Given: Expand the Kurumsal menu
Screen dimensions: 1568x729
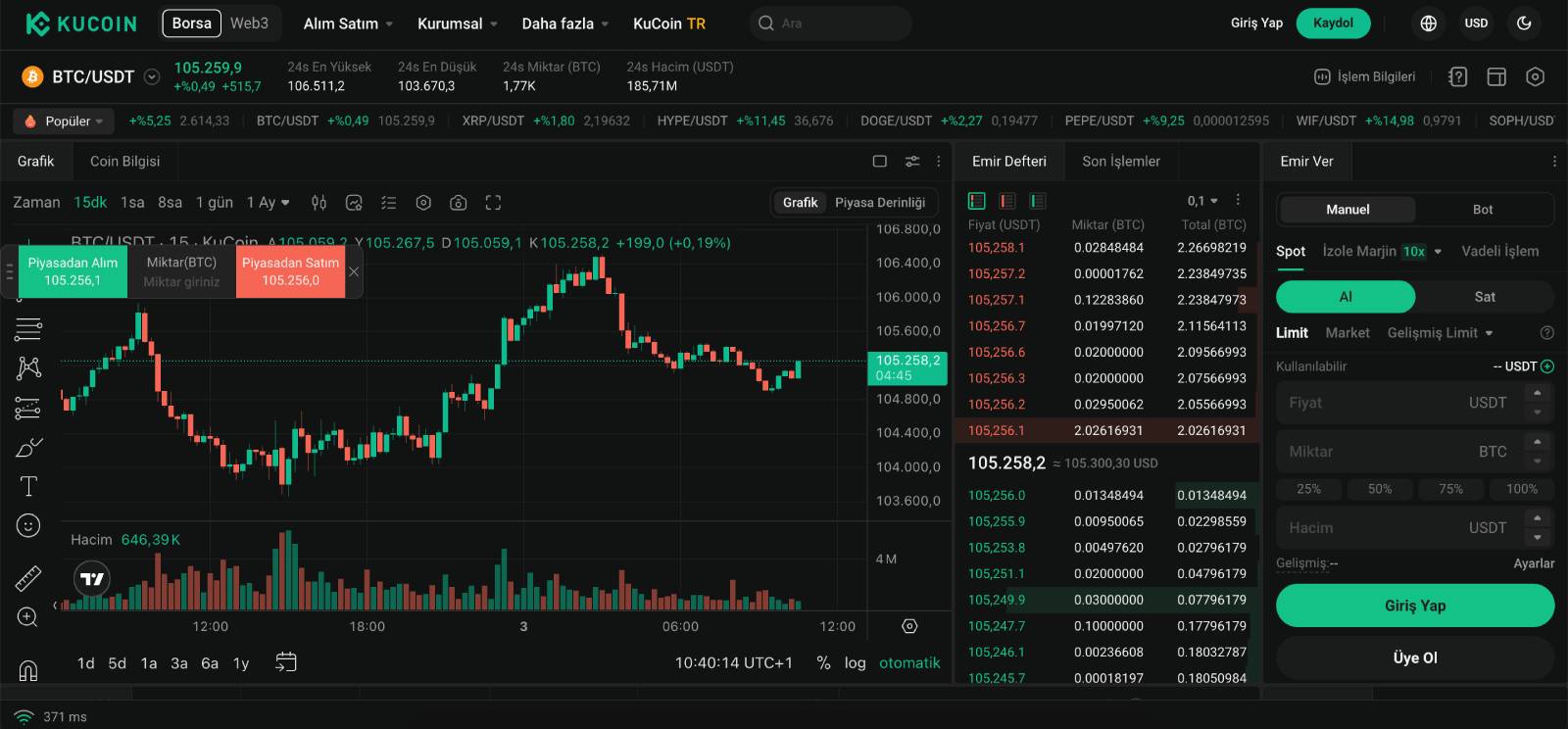Looking at the screenshot, I should point(458,24).
